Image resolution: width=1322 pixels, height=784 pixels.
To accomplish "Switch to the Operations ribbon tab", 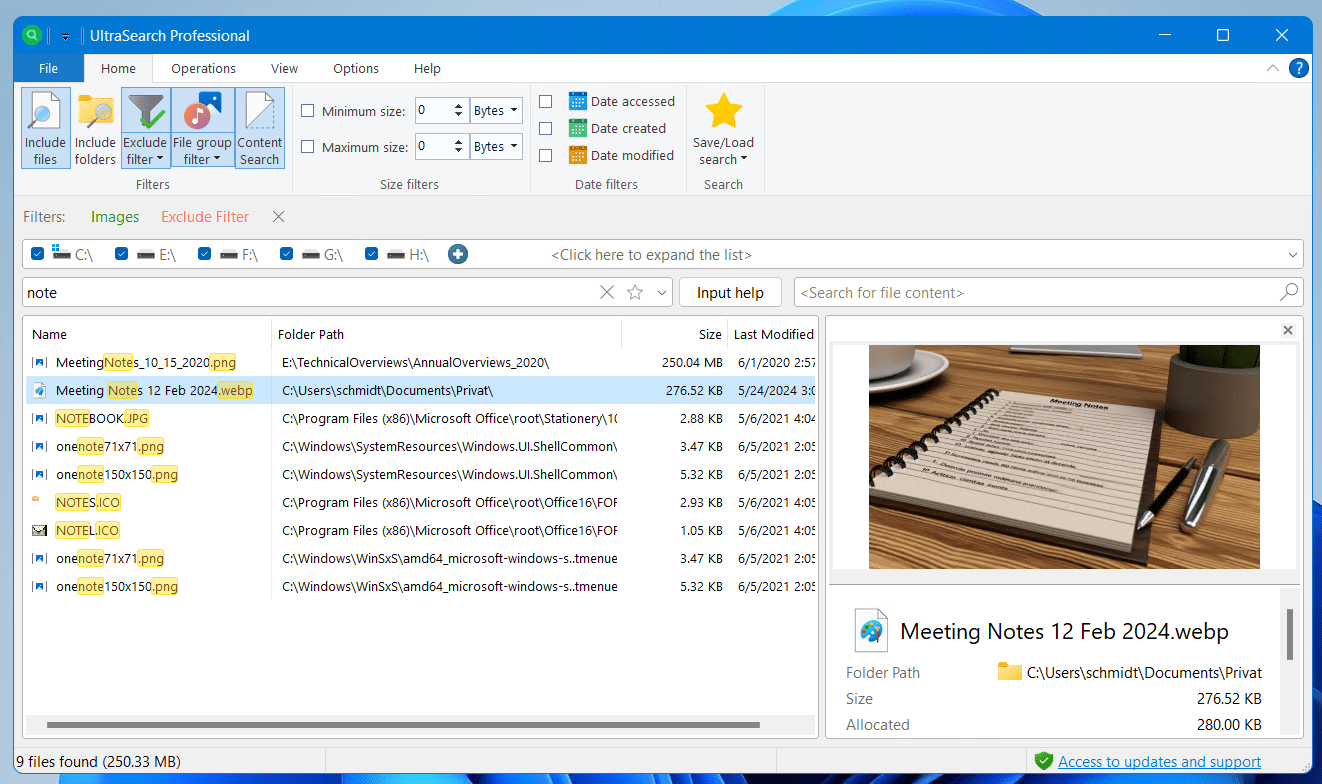I will (203, 69).
